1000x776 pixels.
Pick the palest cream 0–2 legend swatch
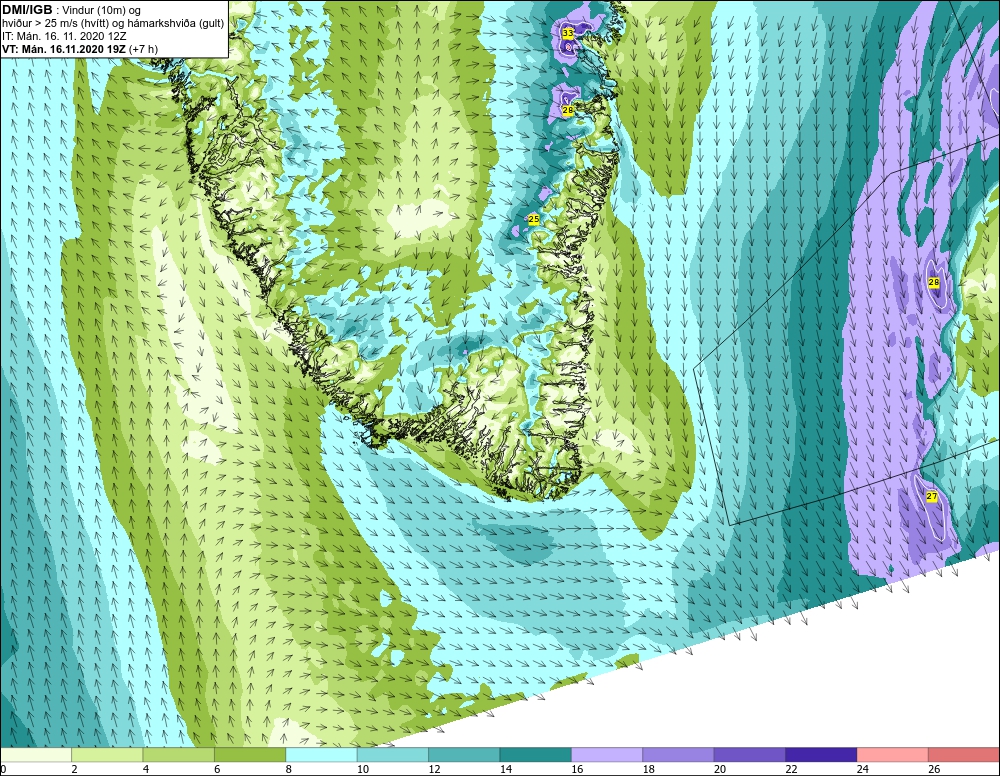click(36, 755)
